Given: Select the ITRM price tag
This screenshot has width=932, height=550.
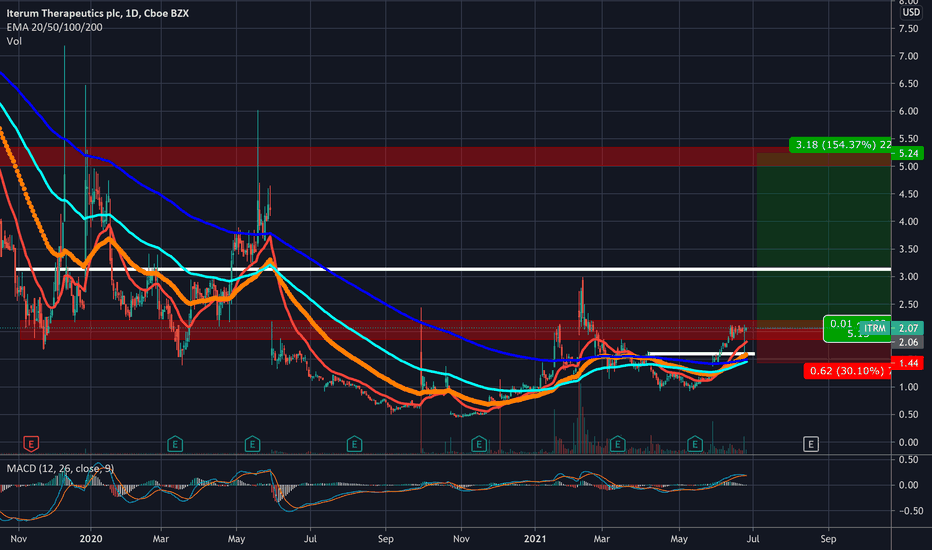Looking at the screenshot, I should (874, 328).
